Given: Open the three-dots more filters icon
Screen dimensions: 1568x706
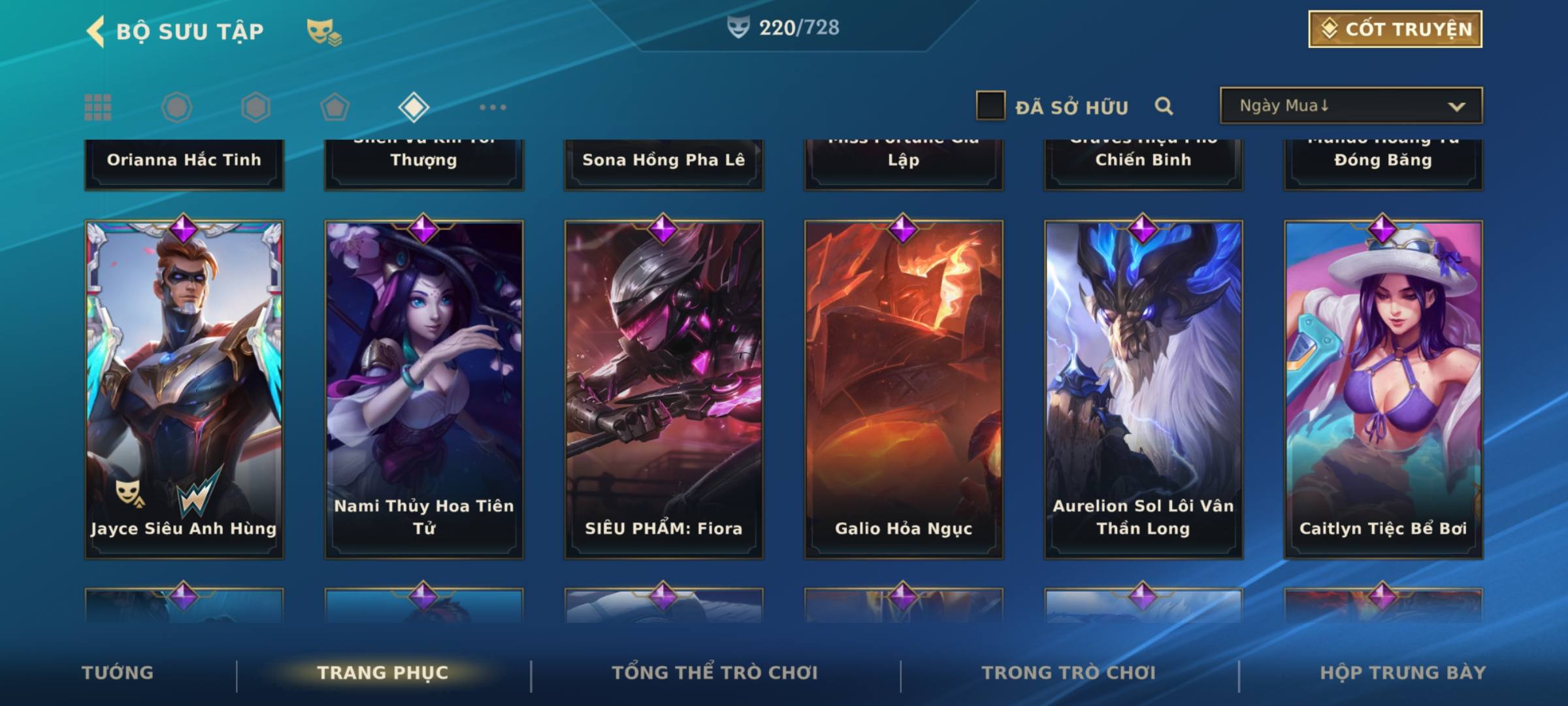Looking at the screenshot, I should click(493, 107).
